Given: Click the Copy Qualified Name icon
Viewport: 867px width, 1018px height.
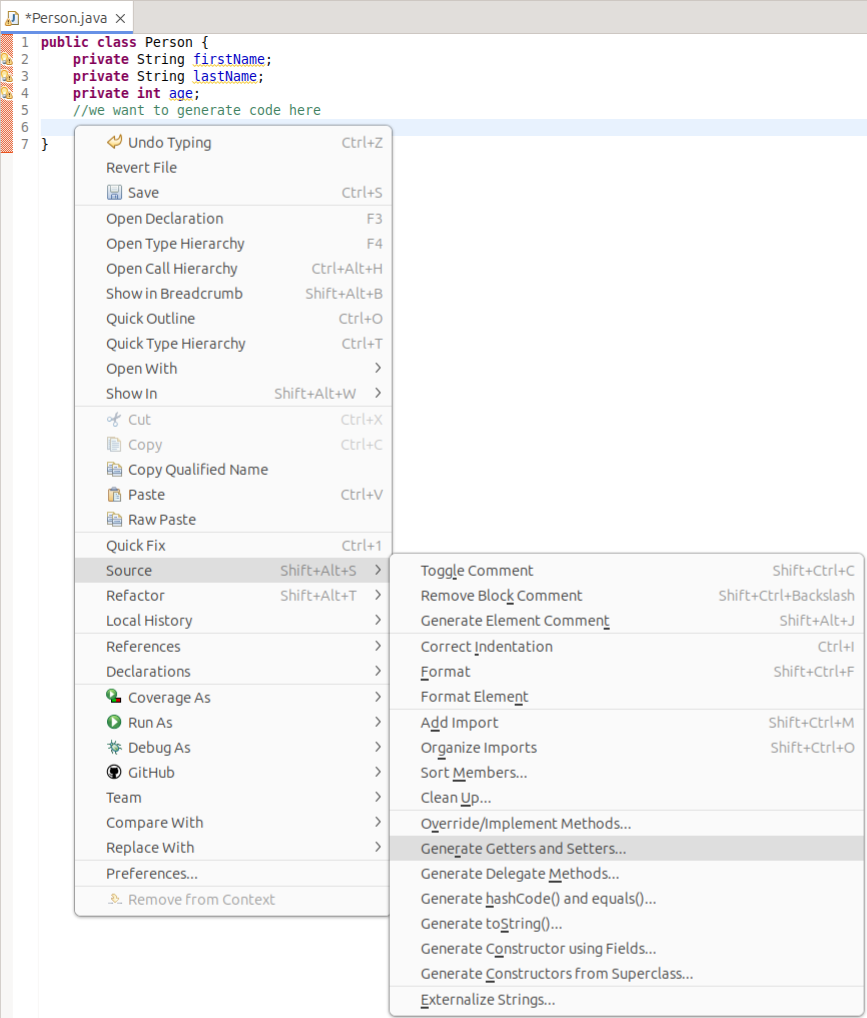Looking at the screenshot, I should pos(113,469).
